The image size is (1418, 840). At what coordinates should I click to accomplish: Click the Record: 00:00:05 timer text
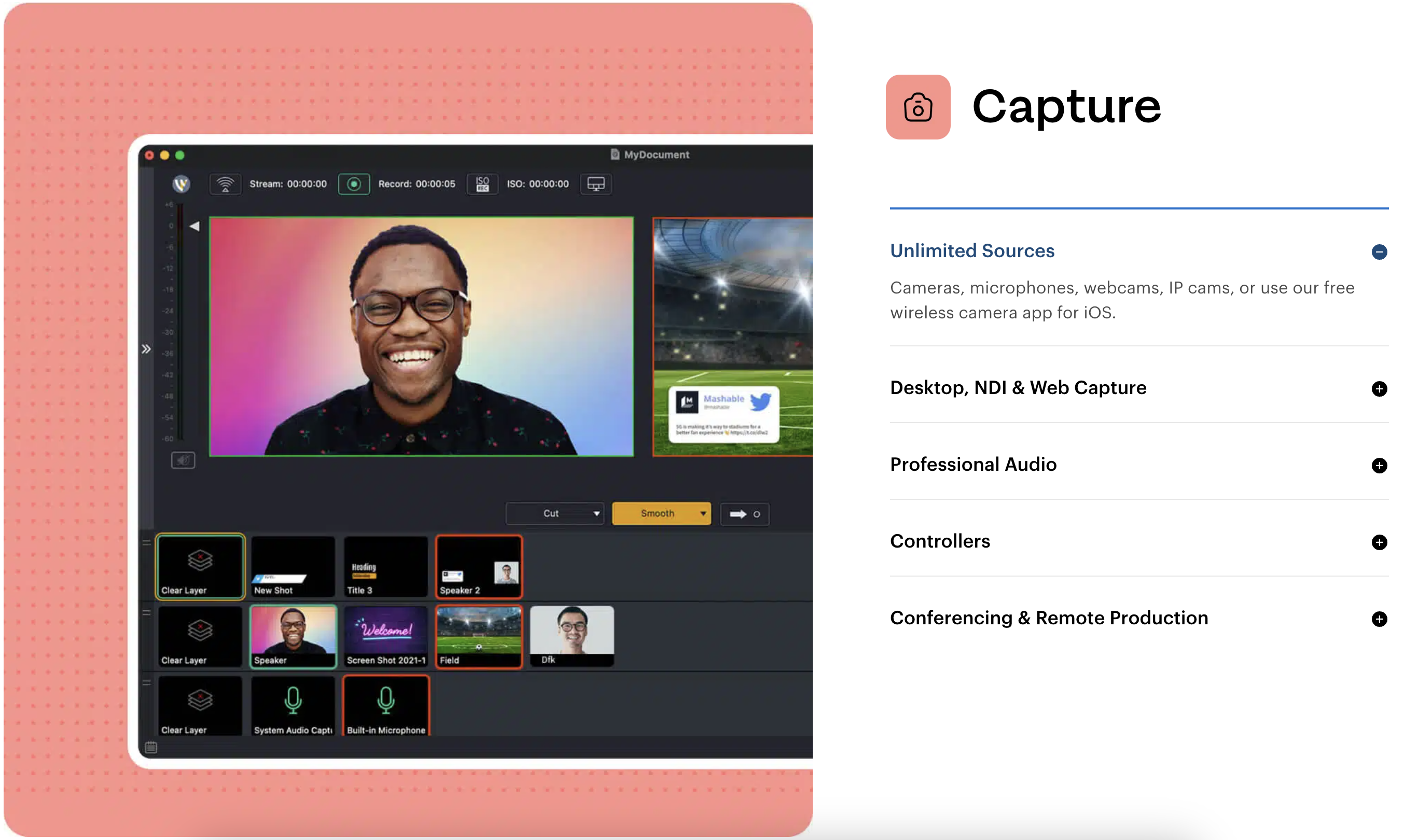pos(416,184)
